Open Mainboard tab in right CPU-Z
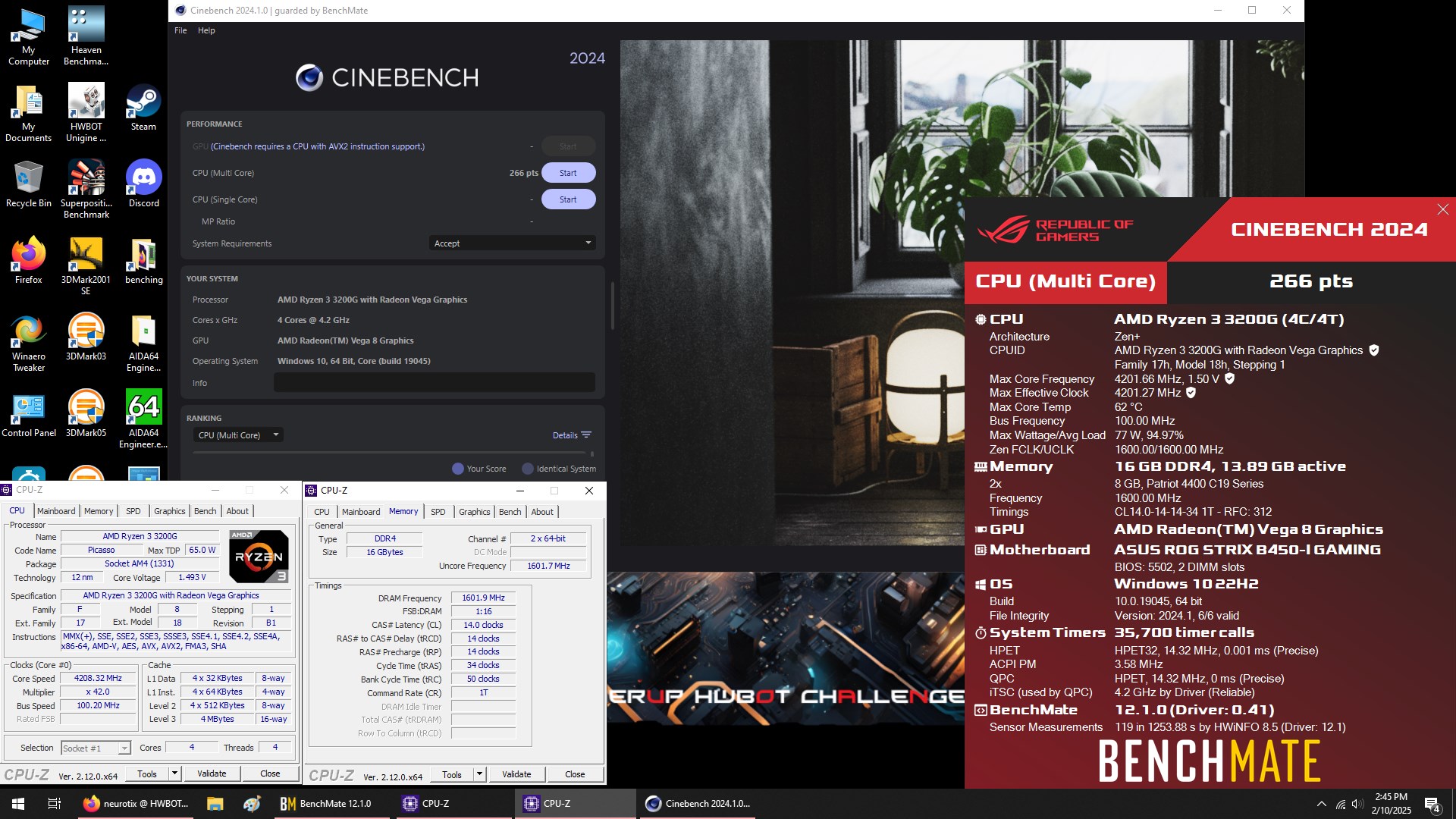This screenshot has height=819, width=1456. point(361,512)
